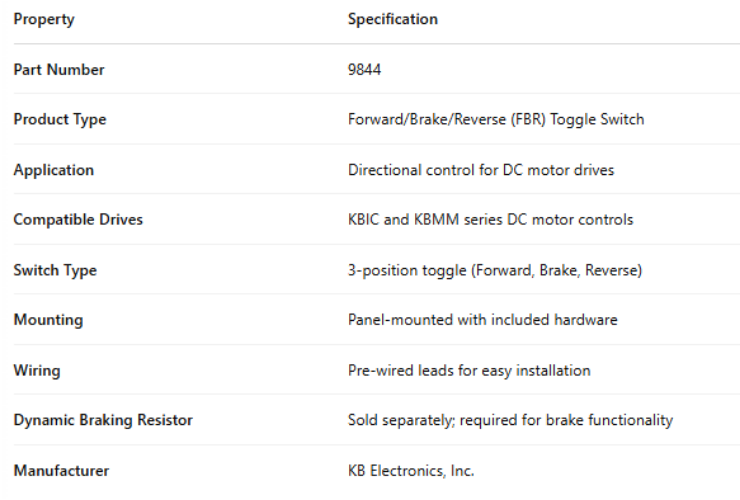The height and width of the screenshot is (500, 740).
Task: Click the 3-position toggle specification text
Action: point(494,270)
